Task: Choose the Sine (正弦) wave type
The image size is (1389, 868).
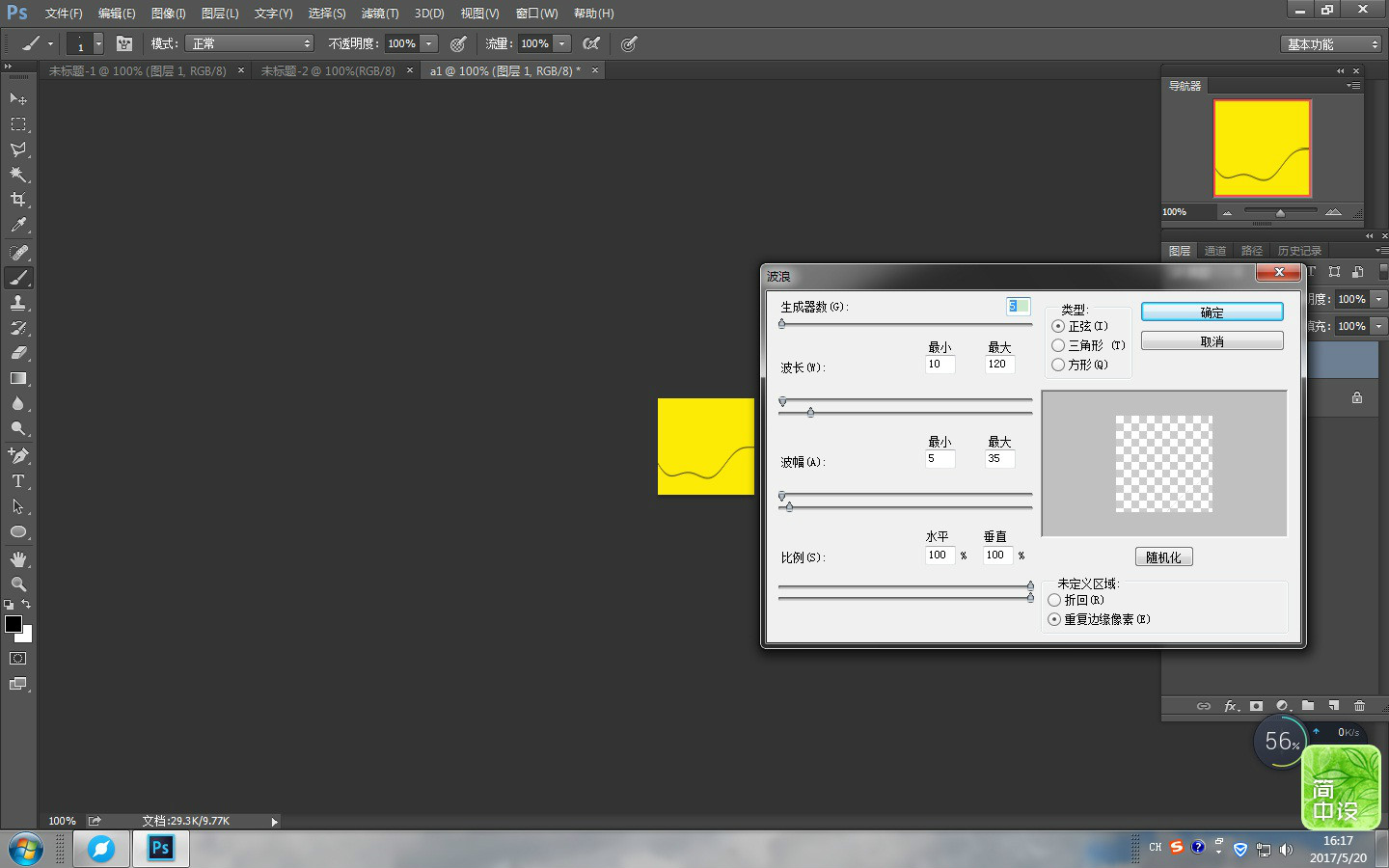Action: click(x=1058, y=327)
